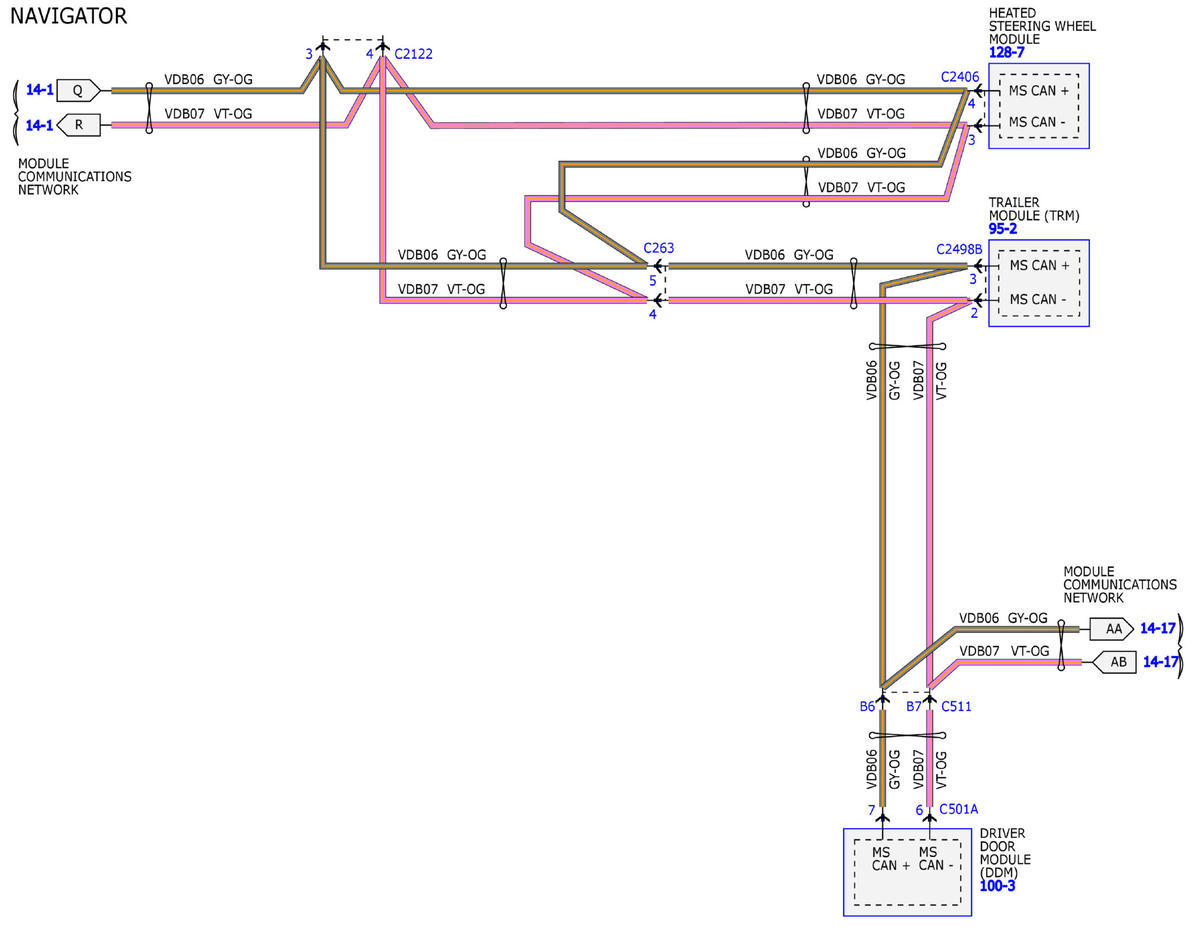Select pin B6 at connector C511
This screenshot has width=1200, height=927.
click(x=867, y=706)
